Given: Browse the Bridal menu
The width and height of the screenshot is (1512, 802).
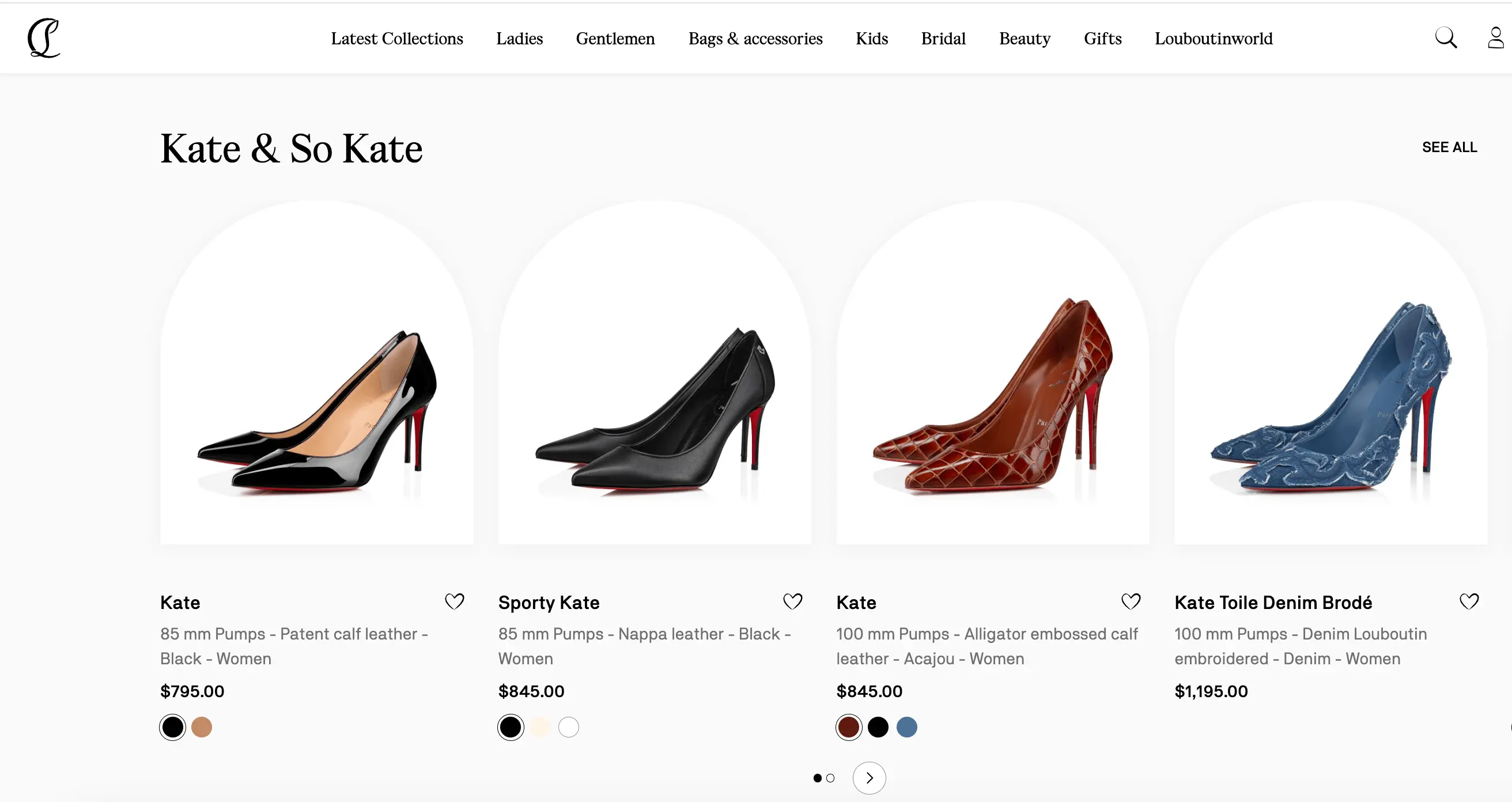Looking at the screenshot, I should (x=943, y=37).
